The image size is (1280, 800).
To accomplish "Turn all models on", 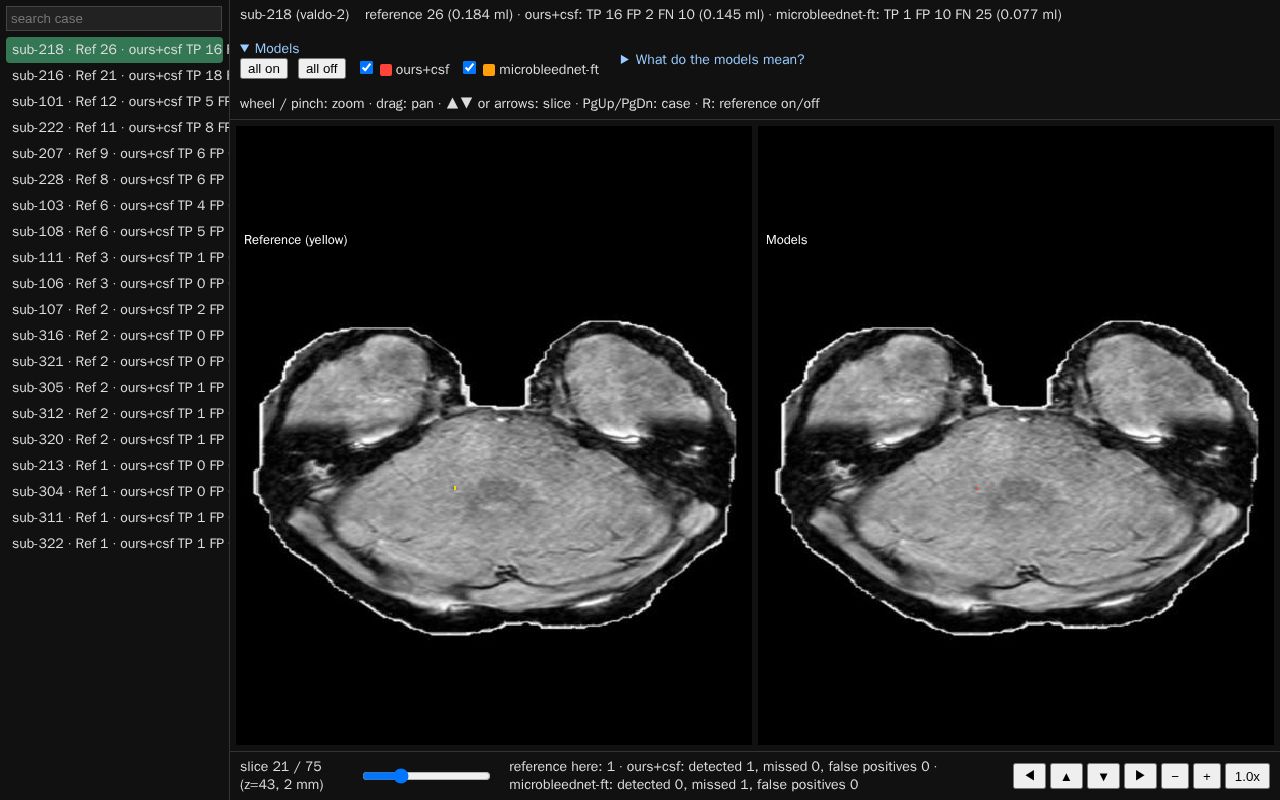I will 264,69.
